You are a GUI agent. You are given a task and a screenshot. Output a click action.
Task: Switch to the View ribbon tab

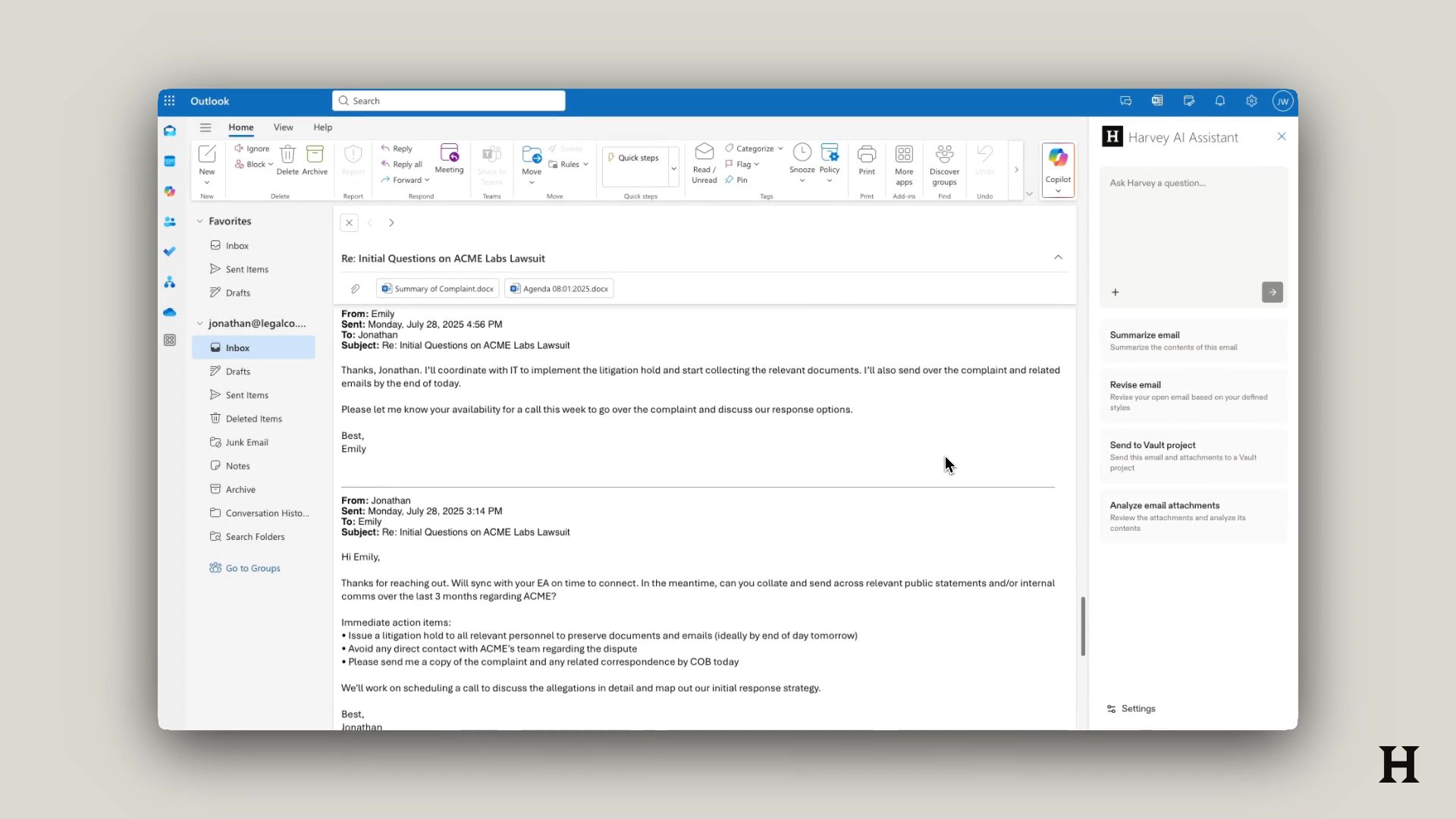(x=283, y=127)
